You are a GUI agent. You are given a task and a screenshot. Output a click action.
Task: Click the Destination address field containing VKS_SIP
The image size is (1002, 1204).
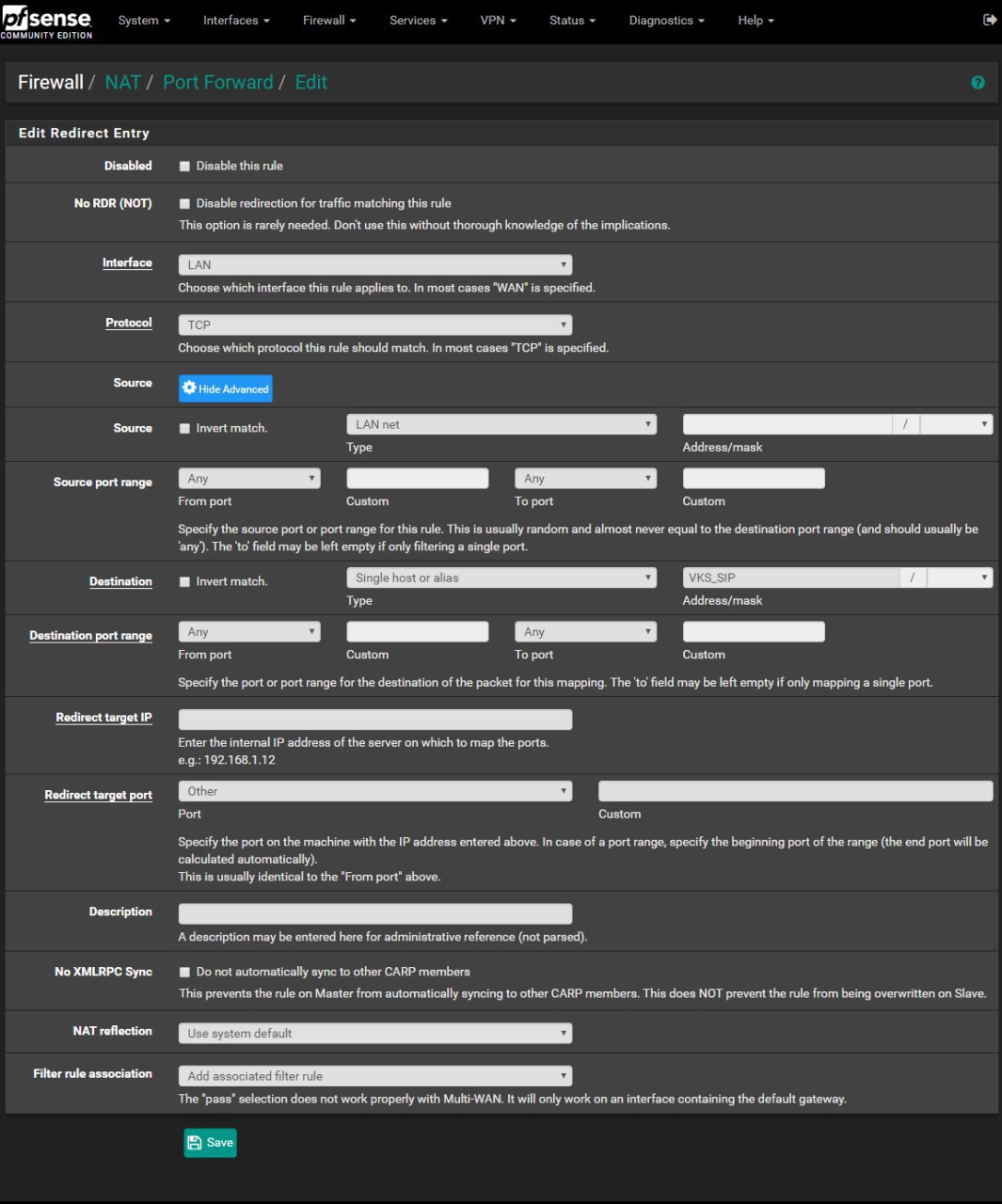[790, 578]
